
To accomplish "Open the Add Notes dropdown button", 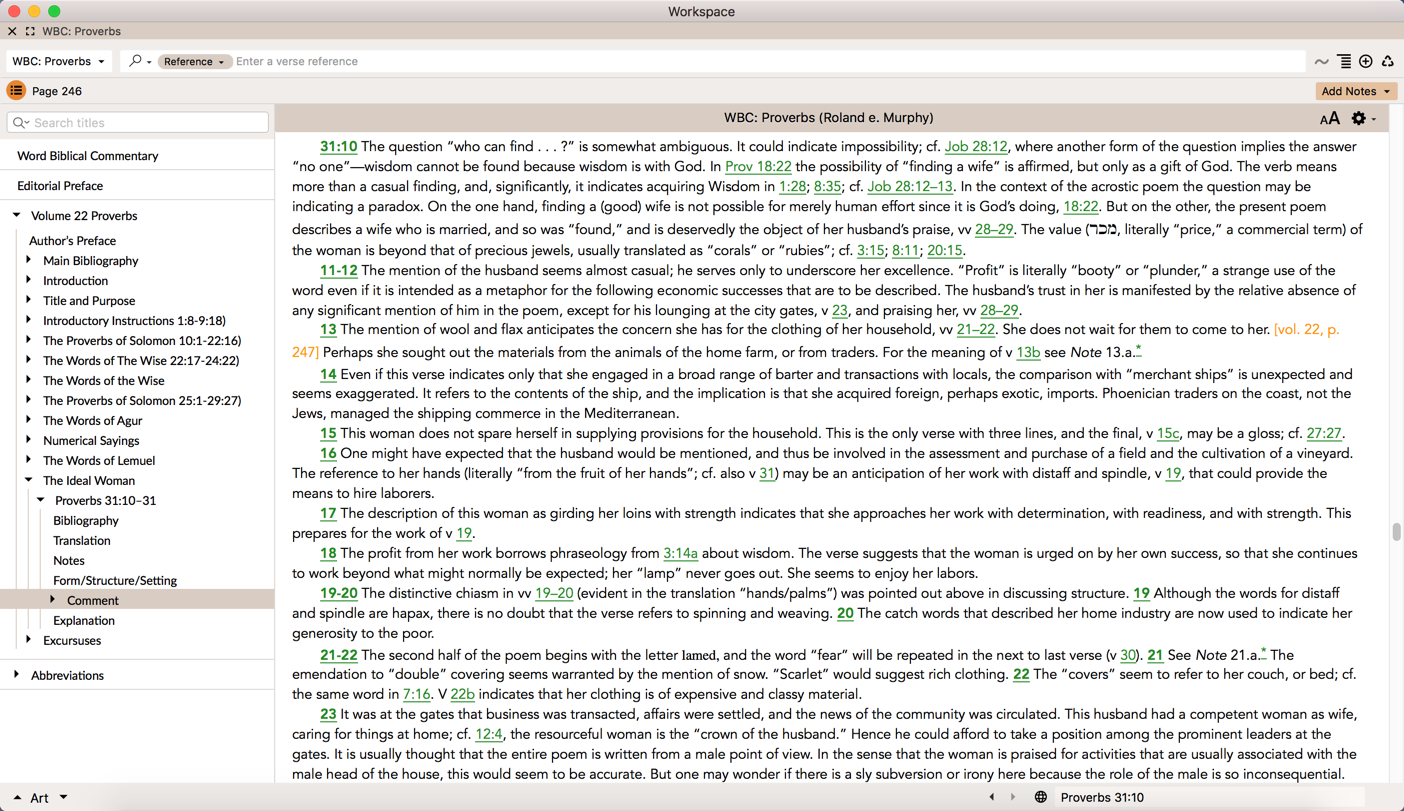I will [x=1355, y=91].
